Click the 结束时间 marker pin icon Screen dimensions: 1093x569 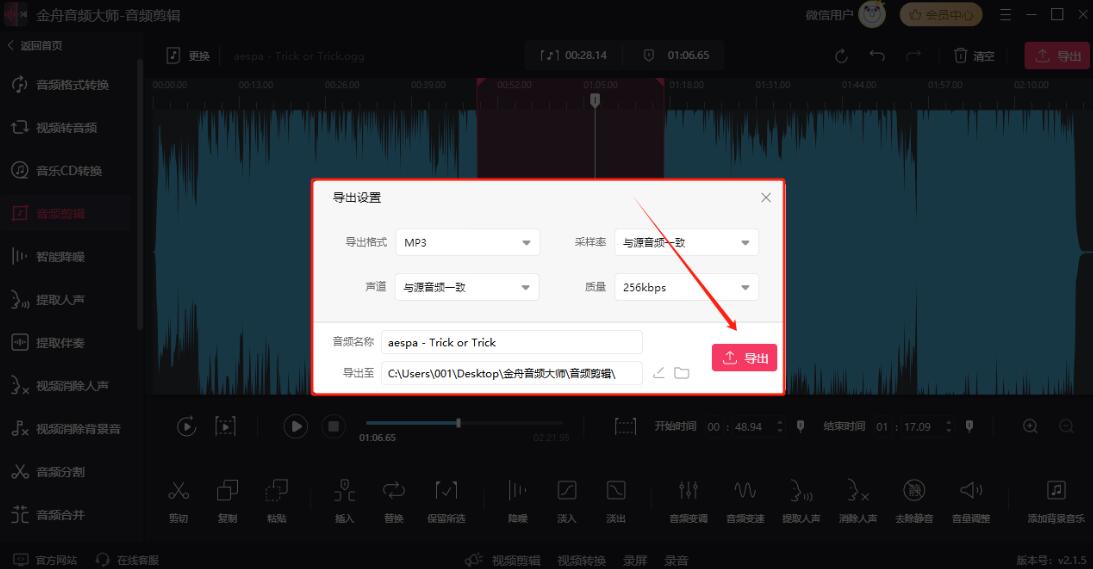[969, 426]
